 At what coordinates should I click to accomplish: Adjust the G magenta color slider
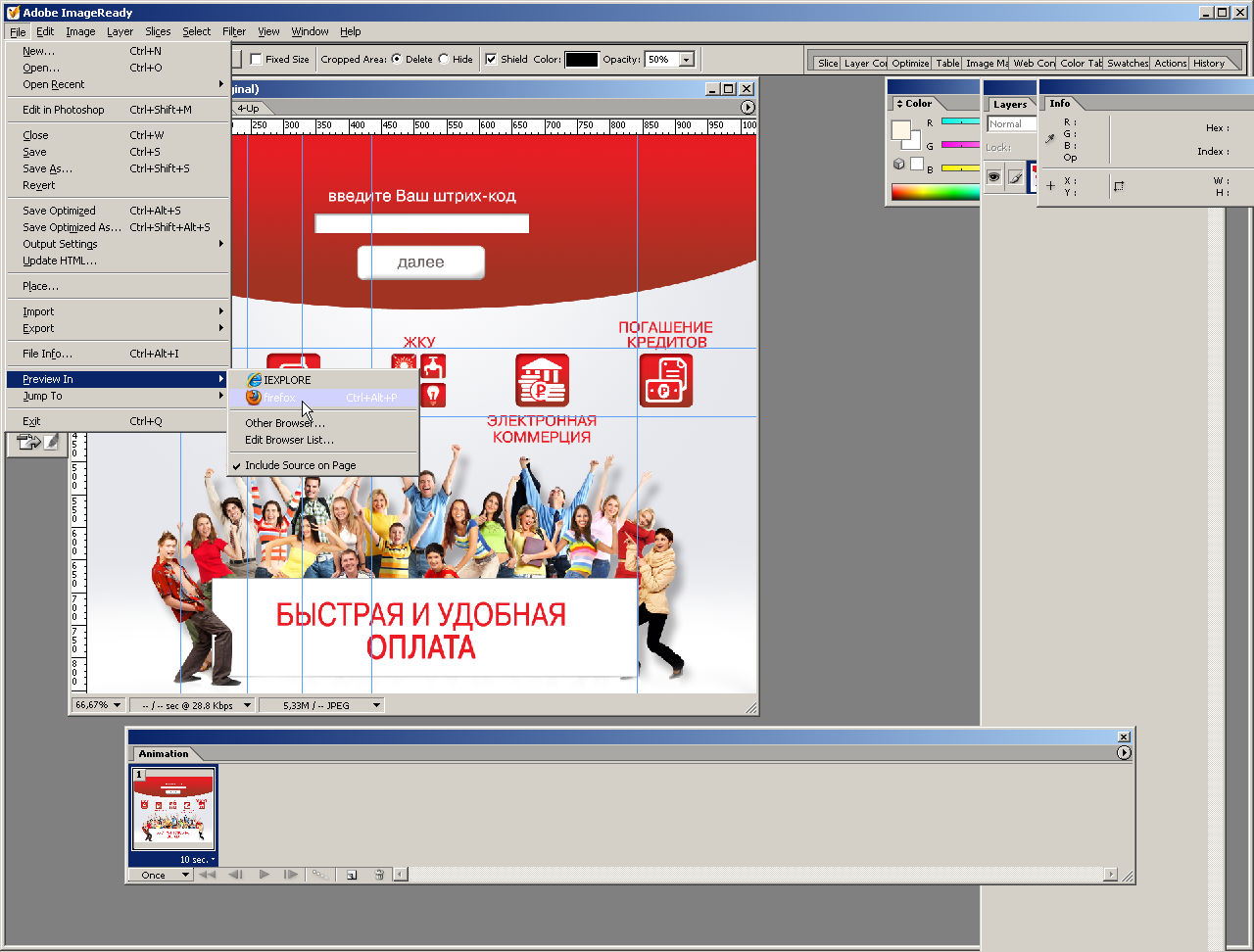(x=960, y=145)
